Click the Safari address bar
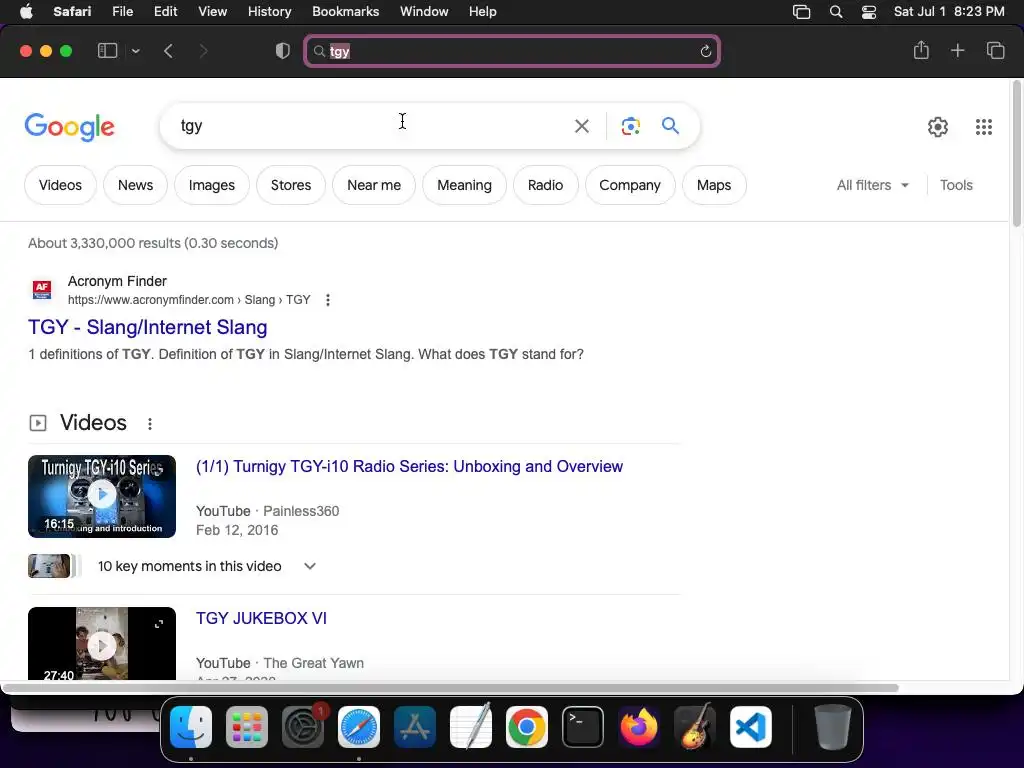 512,52
